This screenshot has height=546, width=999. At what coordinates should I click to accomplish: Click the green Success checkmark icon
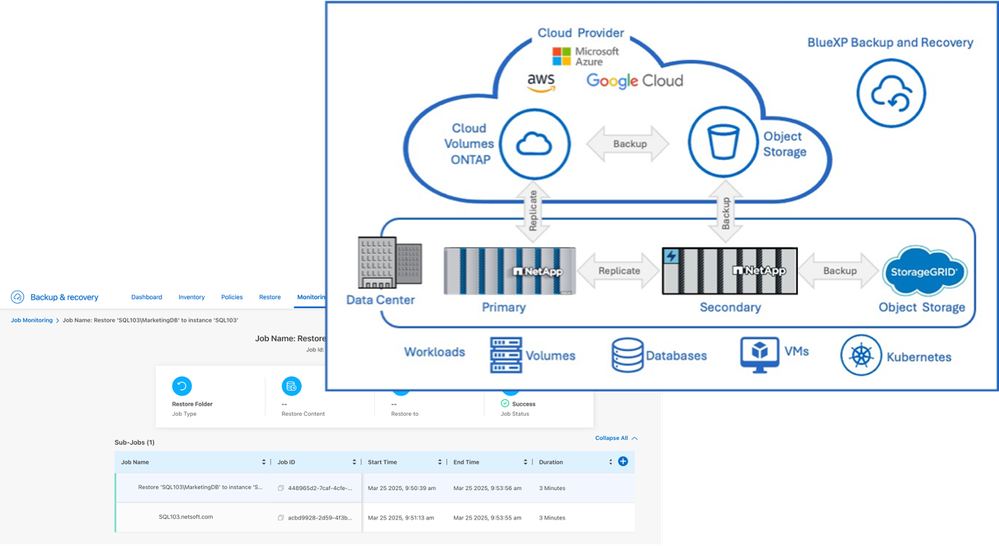pos(505,403)
